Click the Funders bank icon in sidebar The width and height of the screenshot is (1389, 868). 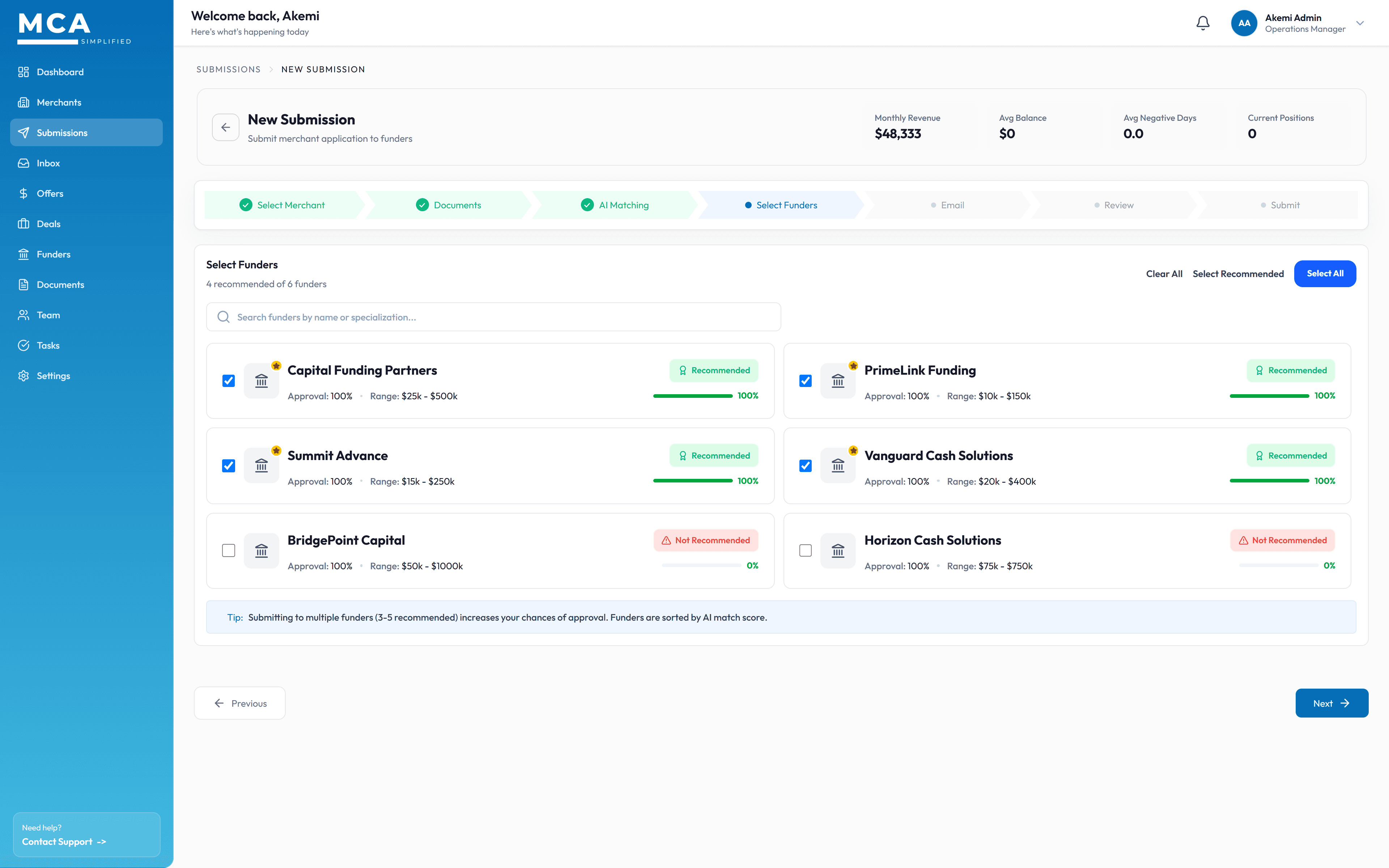24,254
